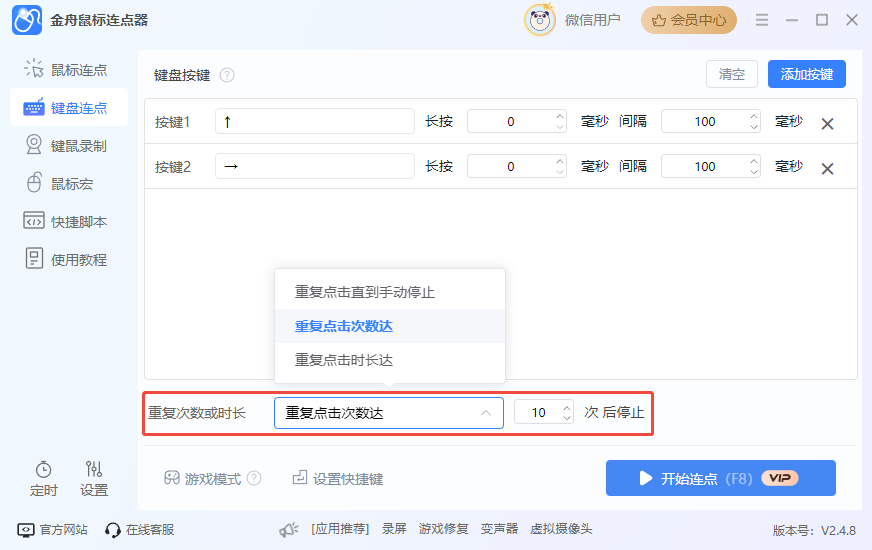Open the hamburger main menu
This screenshot has height=550, width=872.
[762, 20]
